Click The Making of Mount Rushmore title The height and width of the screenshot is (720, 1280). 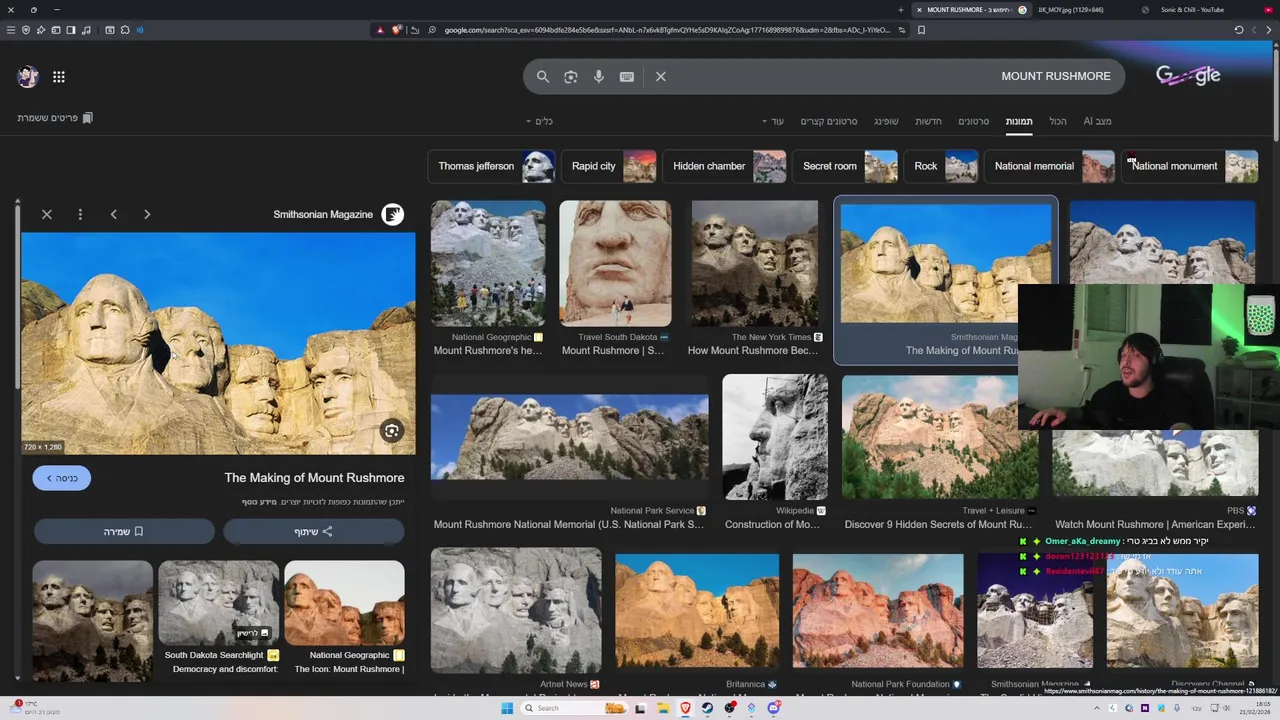pos(314,478)
